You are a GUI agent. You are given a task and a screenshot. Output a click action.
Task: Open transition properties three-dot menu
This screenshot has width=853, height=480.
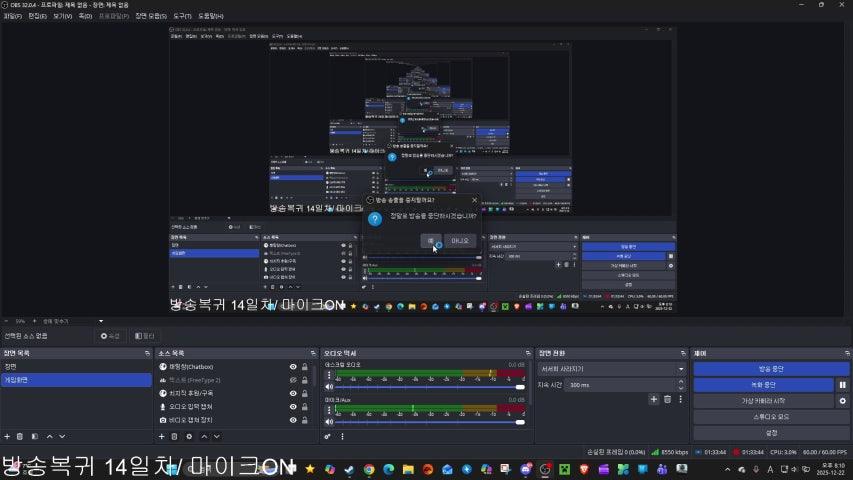pos(681,399)
